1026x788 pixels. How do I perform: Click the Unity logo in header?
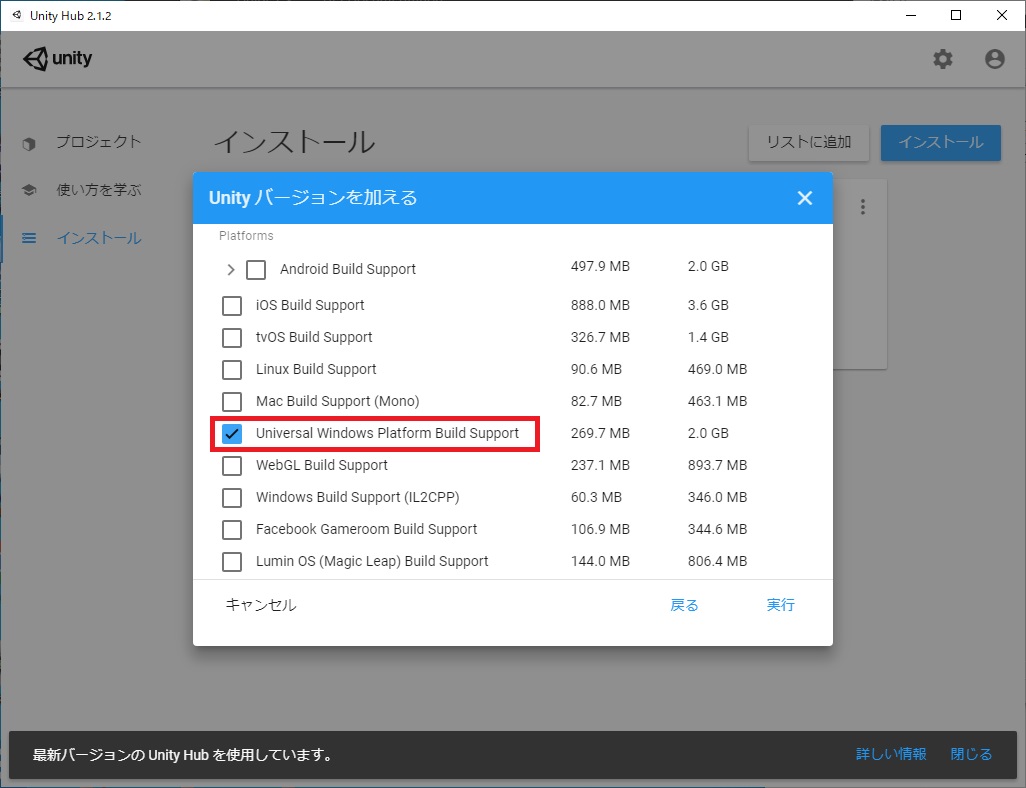pyautogui.click(x=58, y=59)
